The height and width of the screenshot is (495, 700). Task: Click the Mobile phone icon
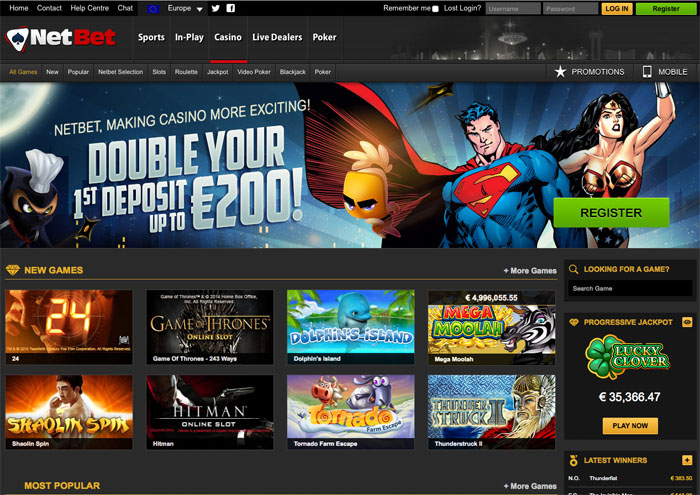(x=647, y=71)
